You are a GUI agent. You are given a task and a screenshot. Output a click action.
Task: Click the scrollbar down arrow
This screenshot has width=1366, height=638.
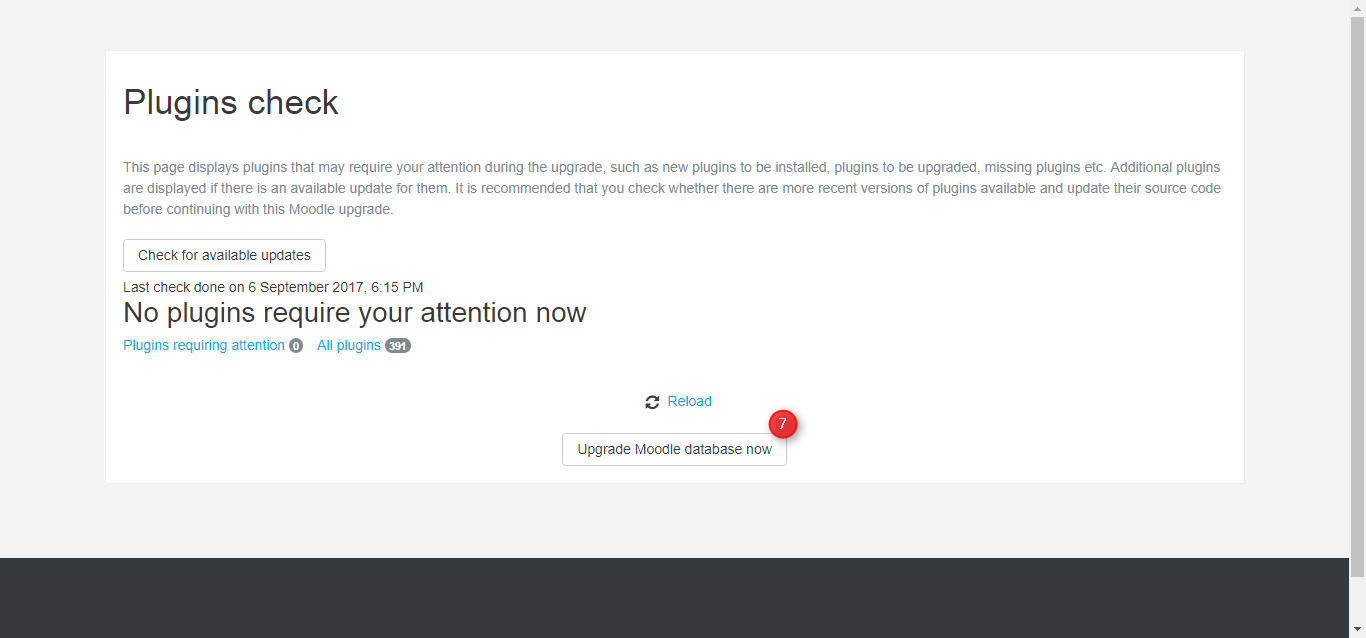coord(1357,630)
